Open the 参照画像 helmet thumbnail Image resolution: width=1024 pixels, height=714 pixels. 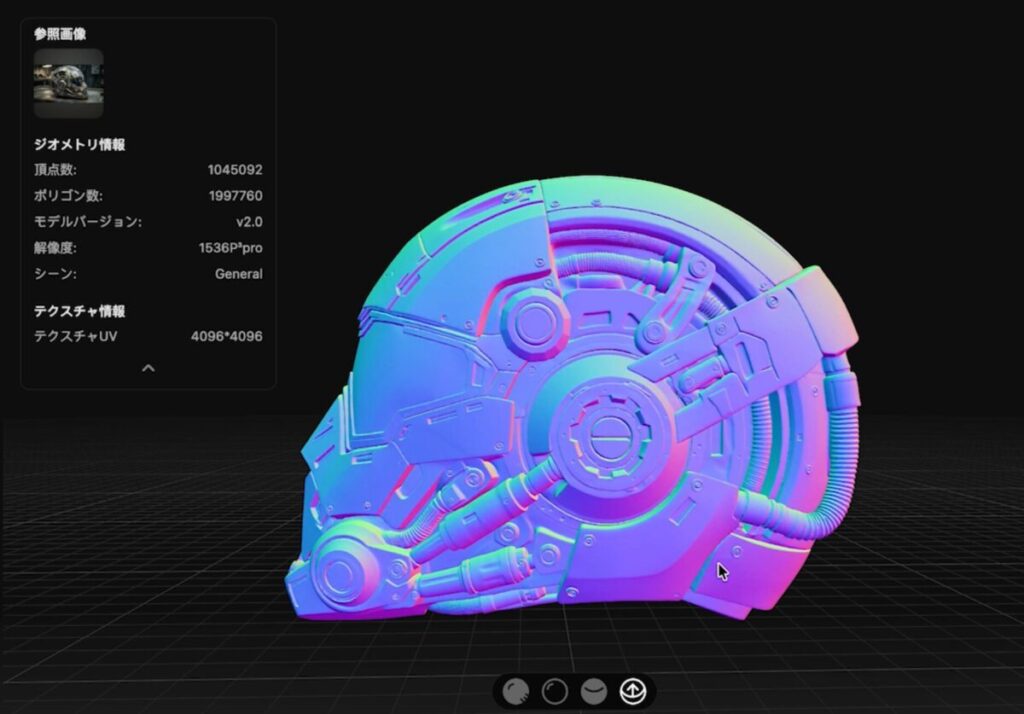pyautogui.click(x=68, y=84)
